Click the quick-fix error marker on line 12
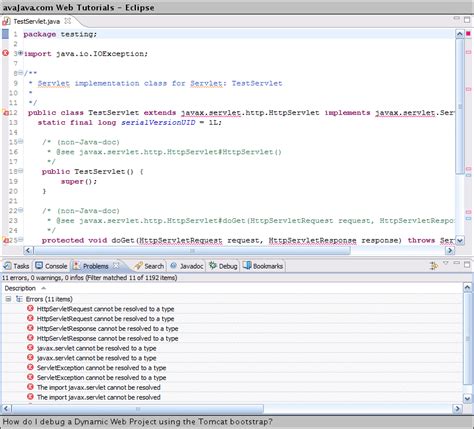 5,113
